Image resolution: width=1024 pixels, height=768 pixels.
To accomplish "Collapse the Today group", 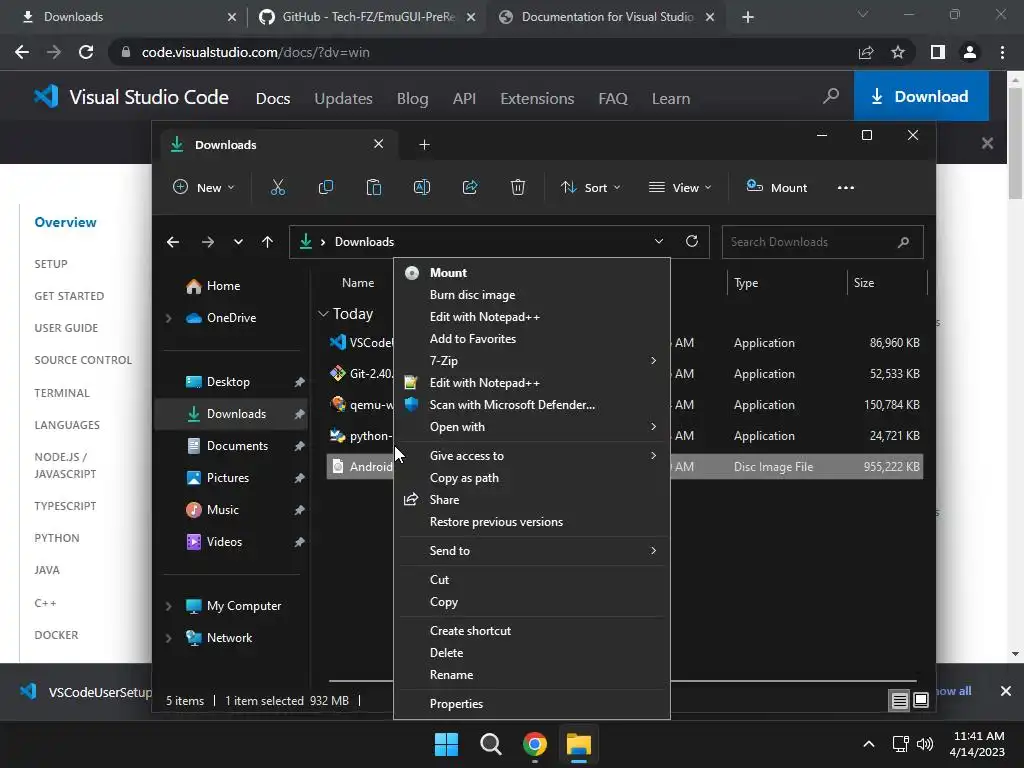I will pyautogui.click(x=323, y=314).
